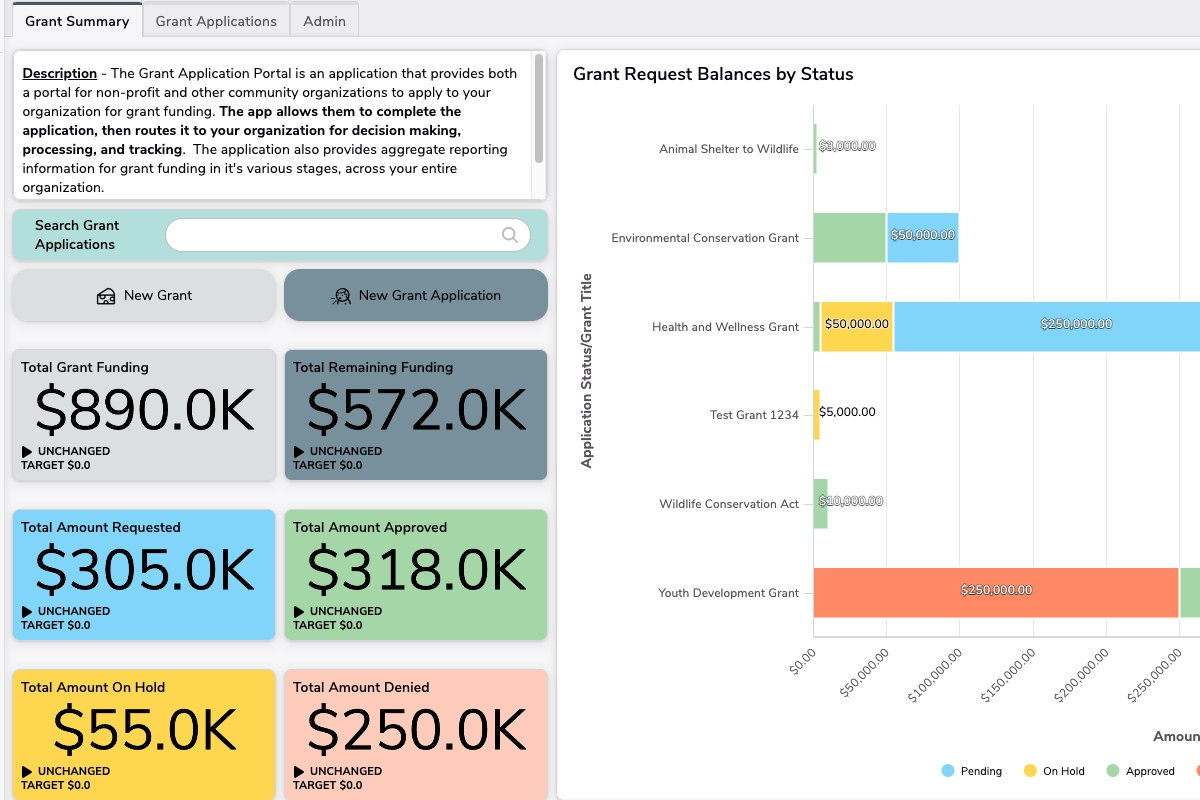1200x800 pixels.
Task: Toggle the On Hold legend series
Action: 1053,771
